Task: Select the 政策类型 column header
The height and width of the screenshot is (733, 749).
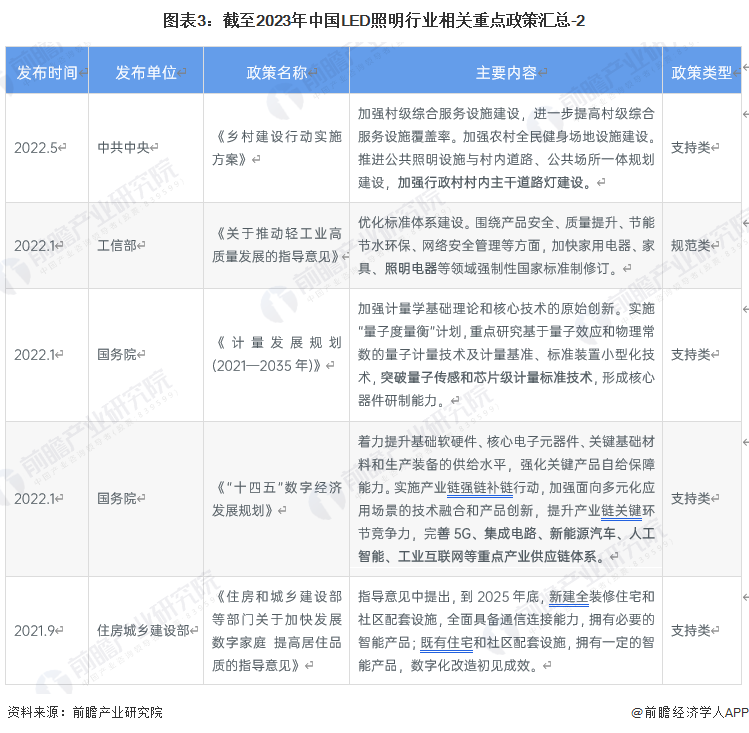Action: (701, 72)
